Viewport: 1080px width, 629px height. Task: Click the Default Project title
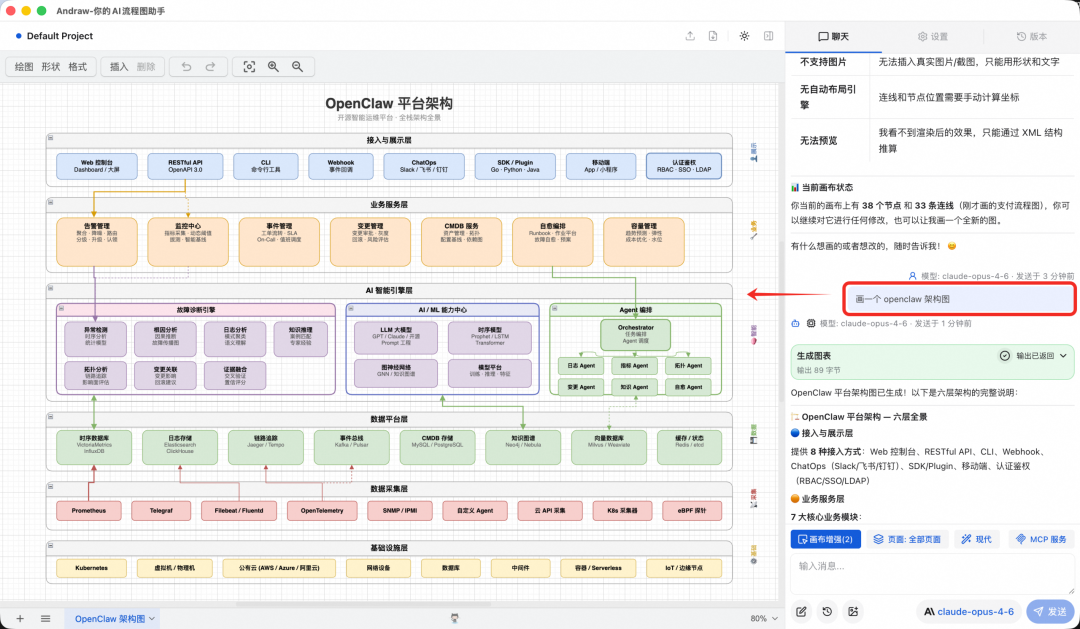coord(59,36)
